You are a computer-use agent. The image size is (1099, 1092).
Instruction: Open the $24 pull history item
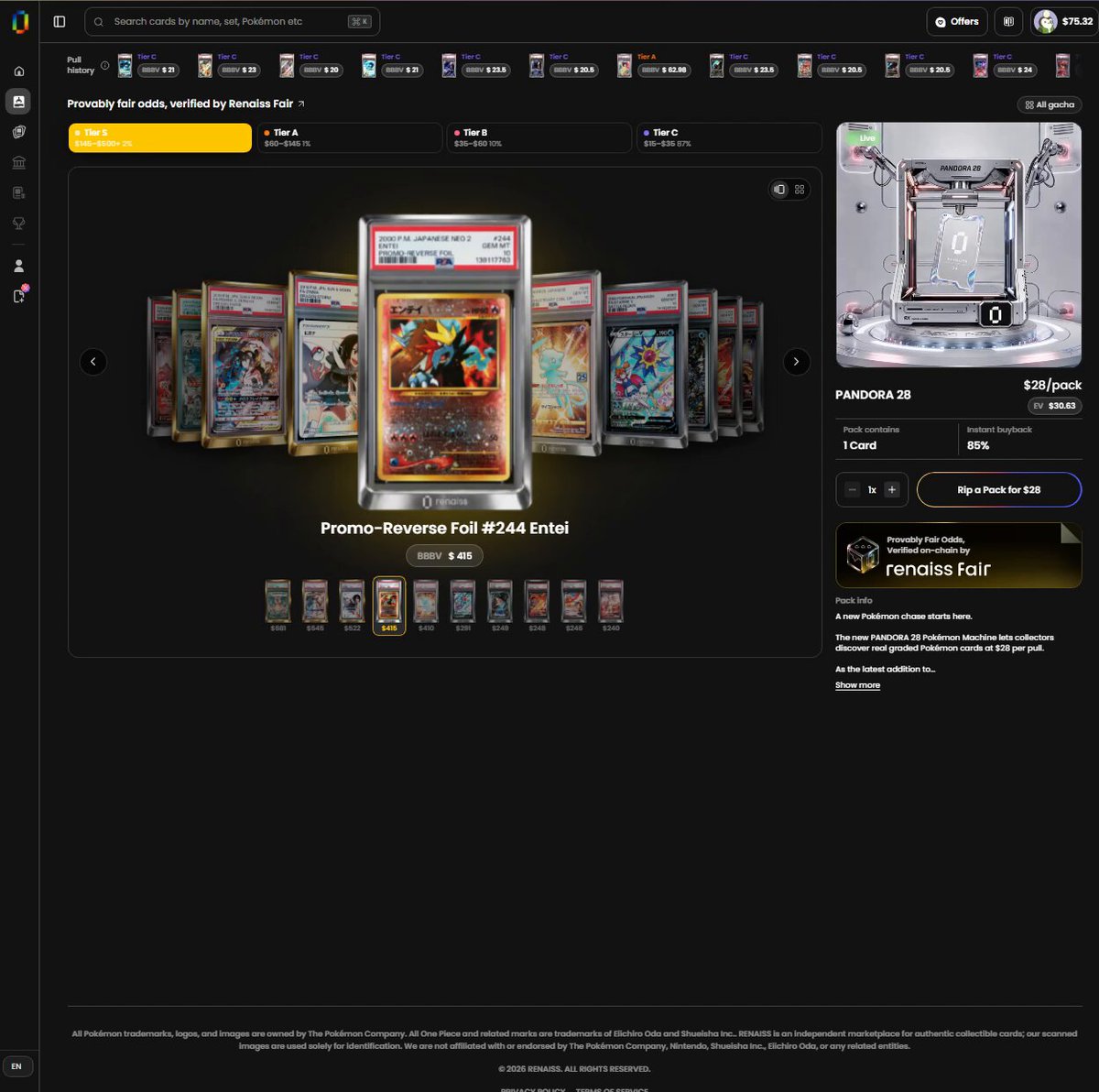click(x=1005, y=65)
